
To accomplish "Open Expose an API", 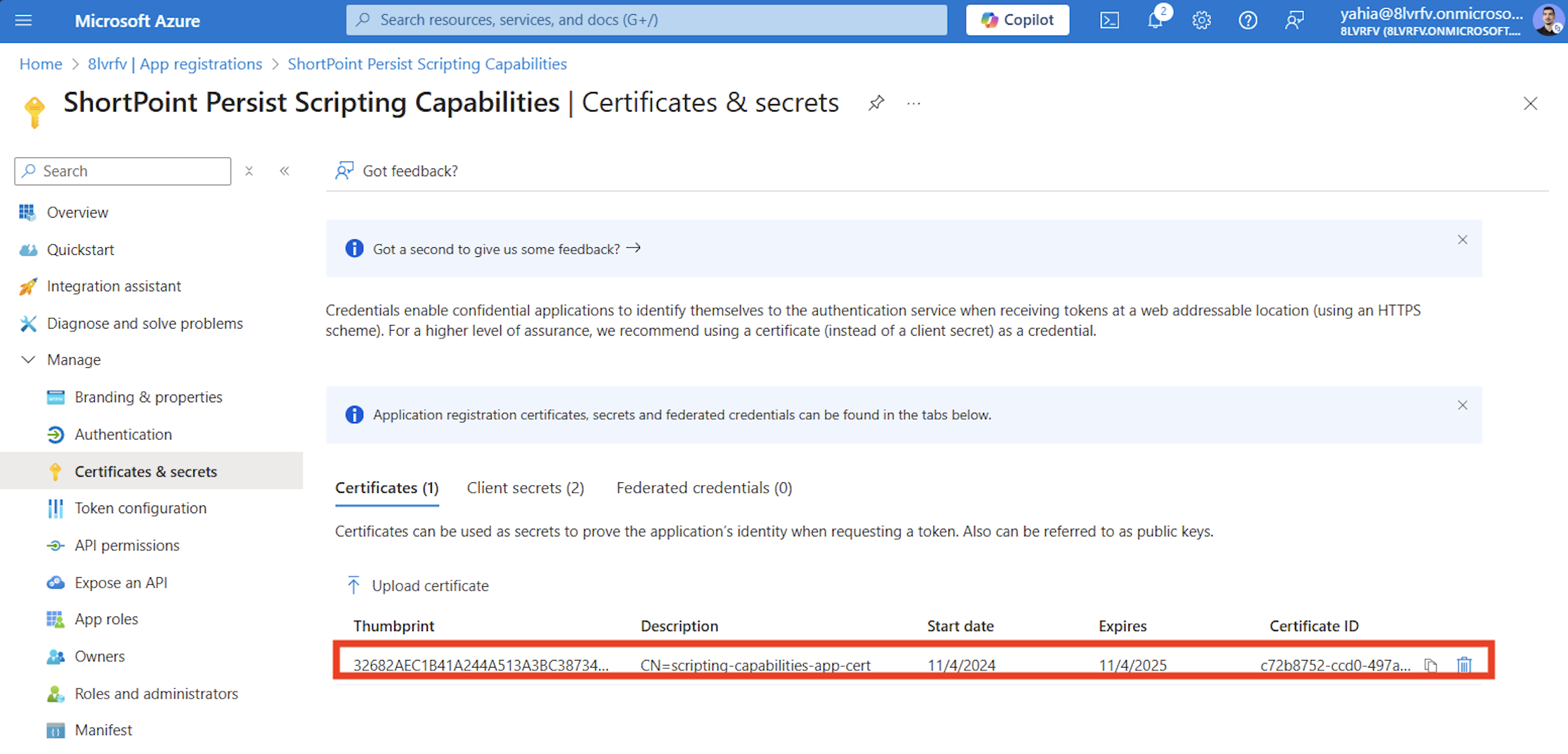I will coord(121,583).
